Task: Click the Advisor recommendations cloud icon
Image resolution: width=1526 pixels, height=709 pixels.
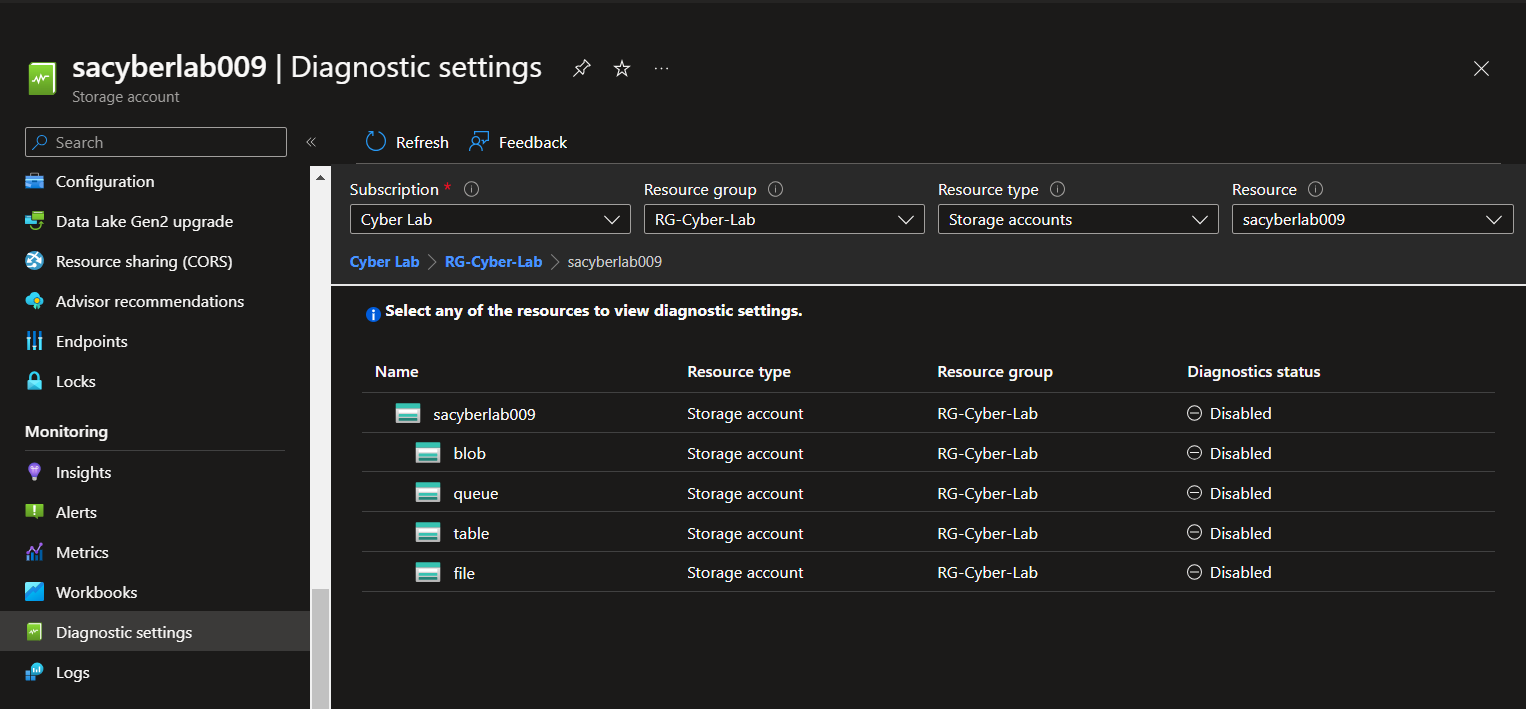Action: pos(35,301)
